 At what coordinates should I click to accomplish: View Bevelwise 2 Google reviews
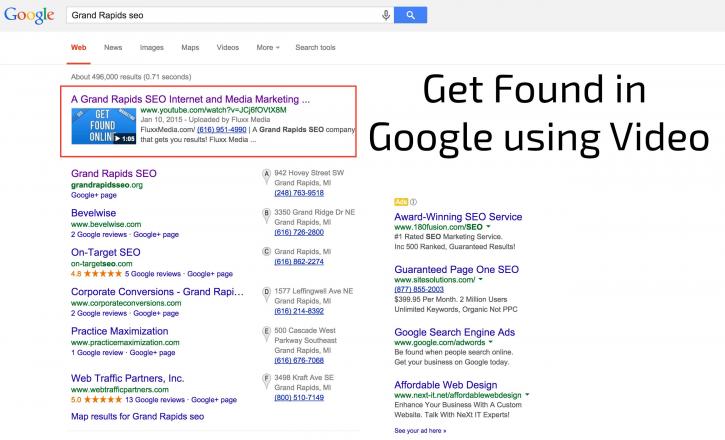pos(99,234)
